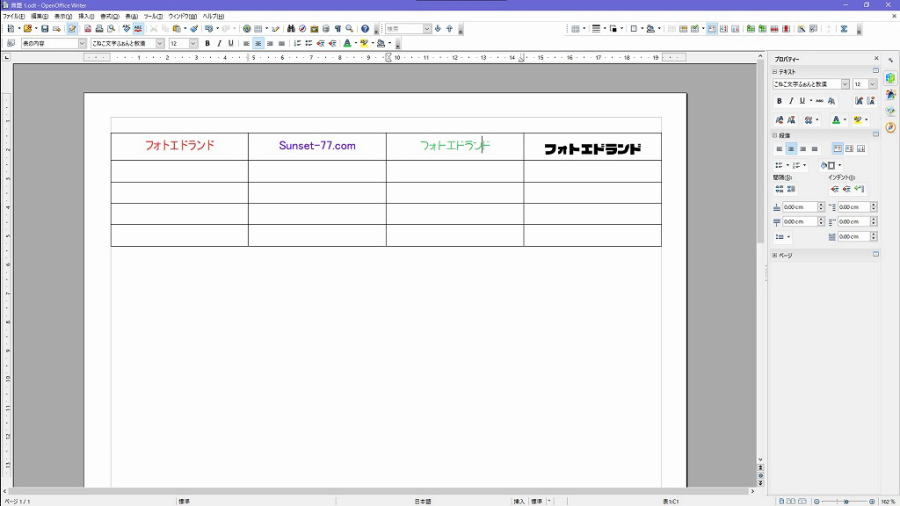Image resolution: width=900 pixels, height=506 pixels.
Task: Run Spelling and Grammar check icon
Action: [127, 29]
